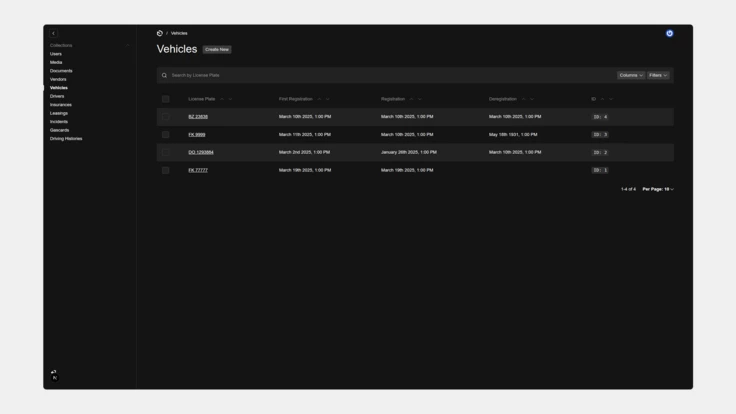Screen dimensions: 736x414
Task: Open the Columns dropdown
Action: click(x=630, y=75)
